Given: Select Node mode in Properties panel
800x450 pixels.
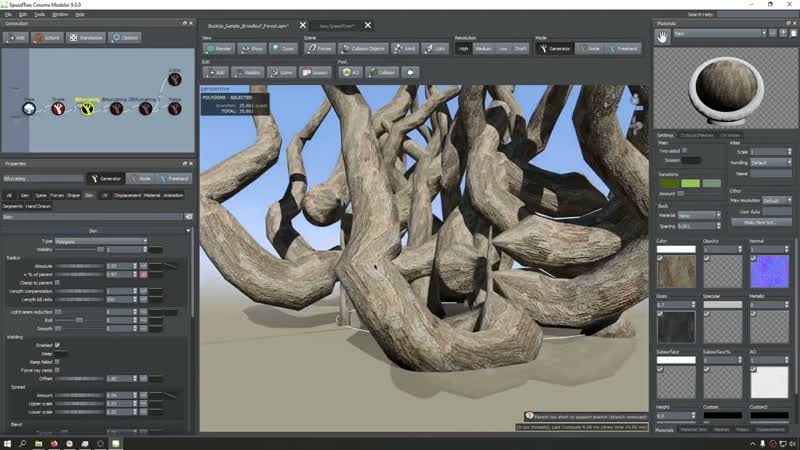Looking at the screenshot, I should coord(141,179).
